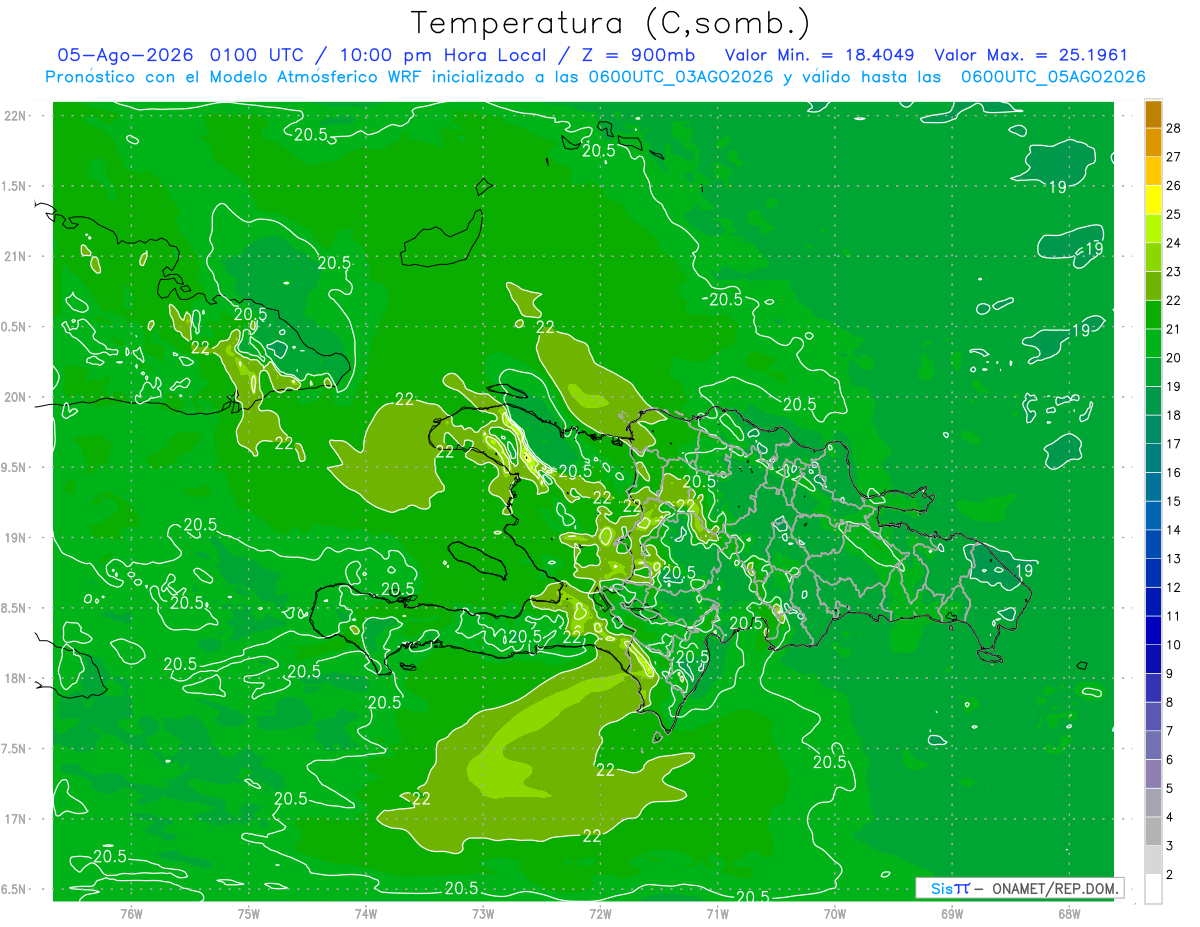Click the 72W longitude axis label
The width and height of the screenshot is (1200, 927).
[600, 913]
